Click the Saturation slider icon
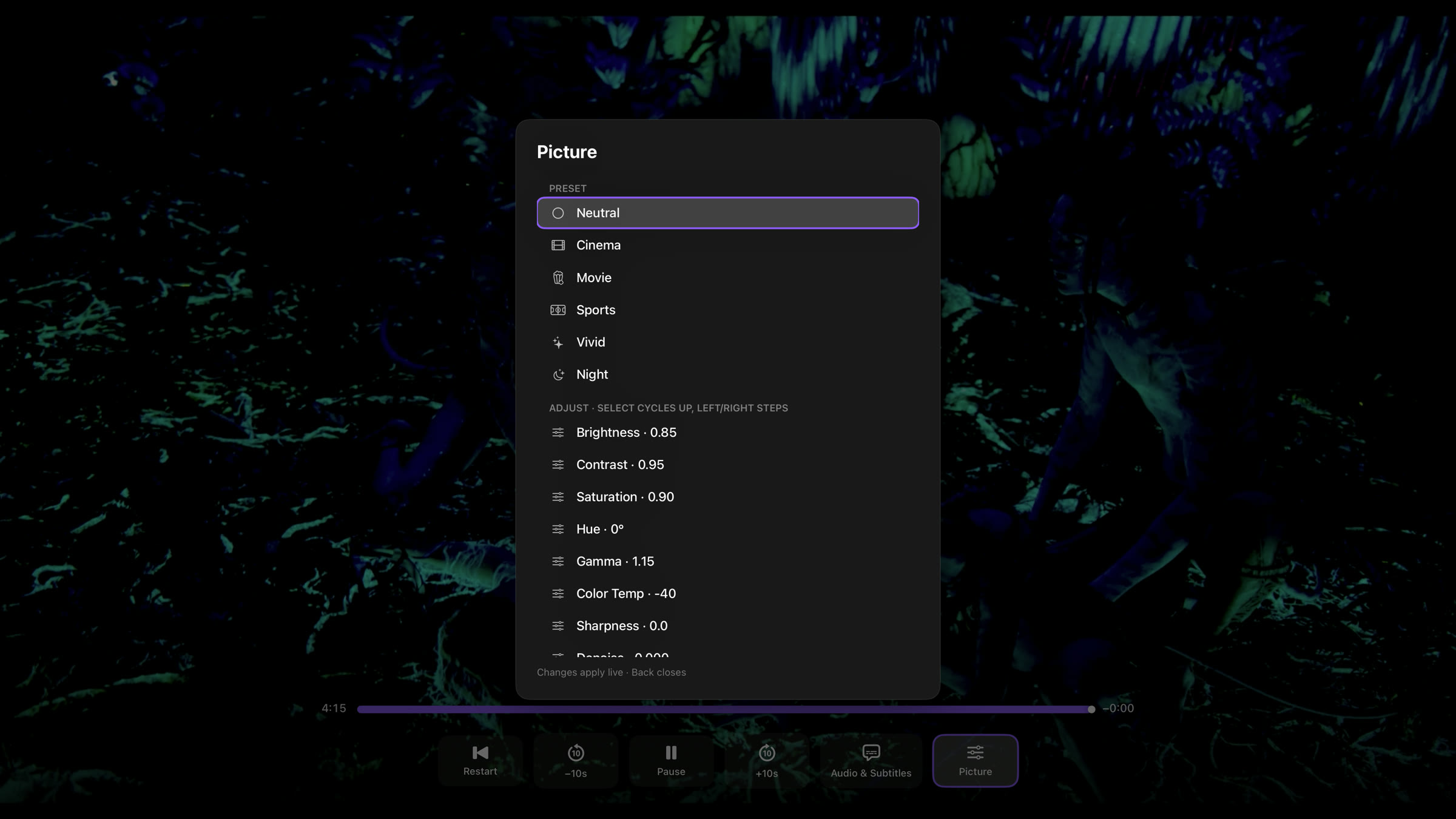The image size is (1456, 819). [x=558, y=497]
